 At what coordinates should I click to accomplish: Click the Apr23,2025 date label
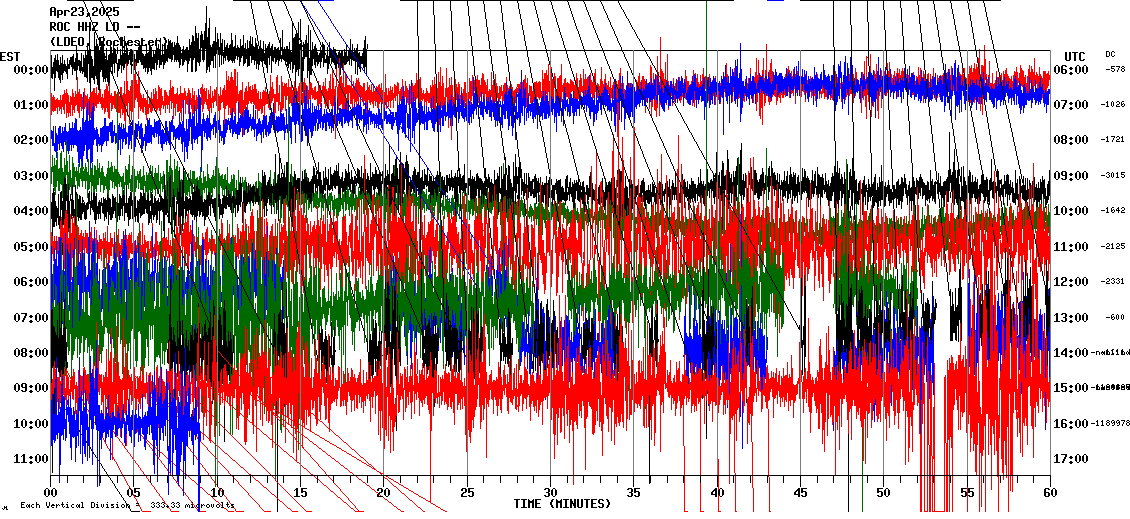tap(84, 12)
